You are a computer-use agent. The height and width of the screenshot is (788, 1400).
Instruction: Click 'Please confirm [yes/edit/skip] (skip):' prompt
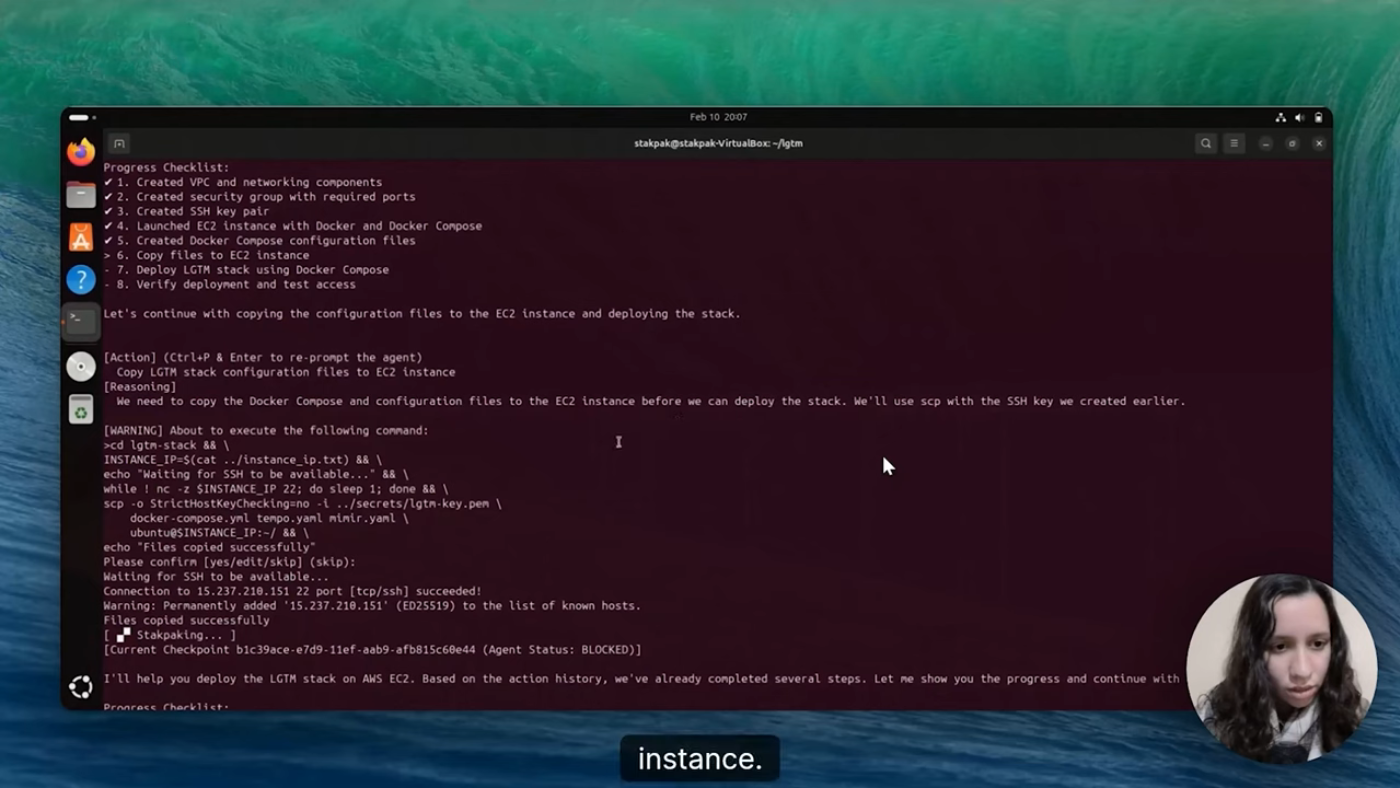coord(229,562)
